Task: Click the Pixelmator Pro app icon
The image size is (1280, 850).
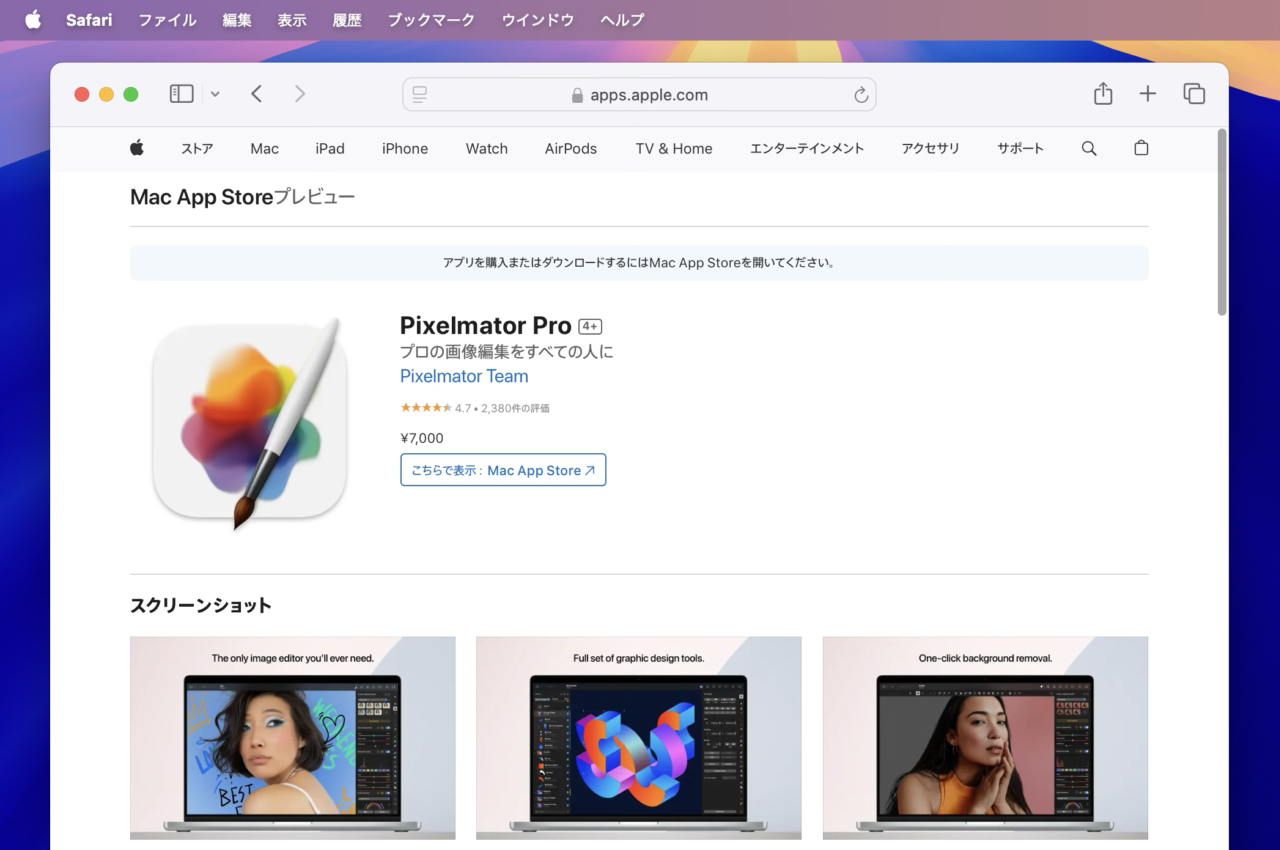Action: pyautogui.click(x=249, y=423)
